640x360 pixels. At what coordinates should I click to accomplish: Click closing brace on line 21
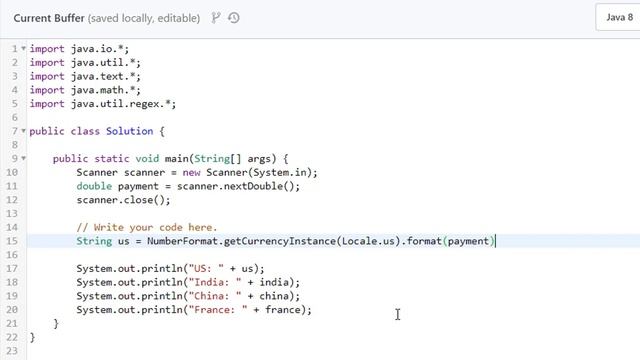click(x=56, y=324)
